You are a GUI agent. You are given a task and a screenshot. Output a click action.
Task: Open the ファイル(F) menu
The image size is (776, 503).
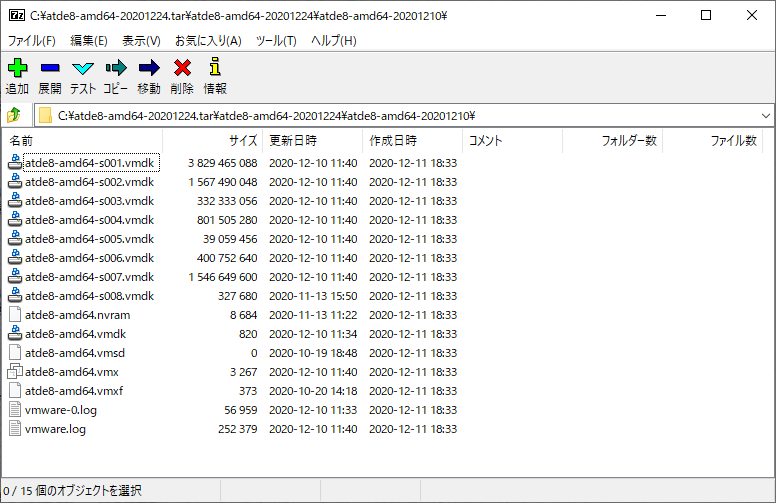[32, 41]
